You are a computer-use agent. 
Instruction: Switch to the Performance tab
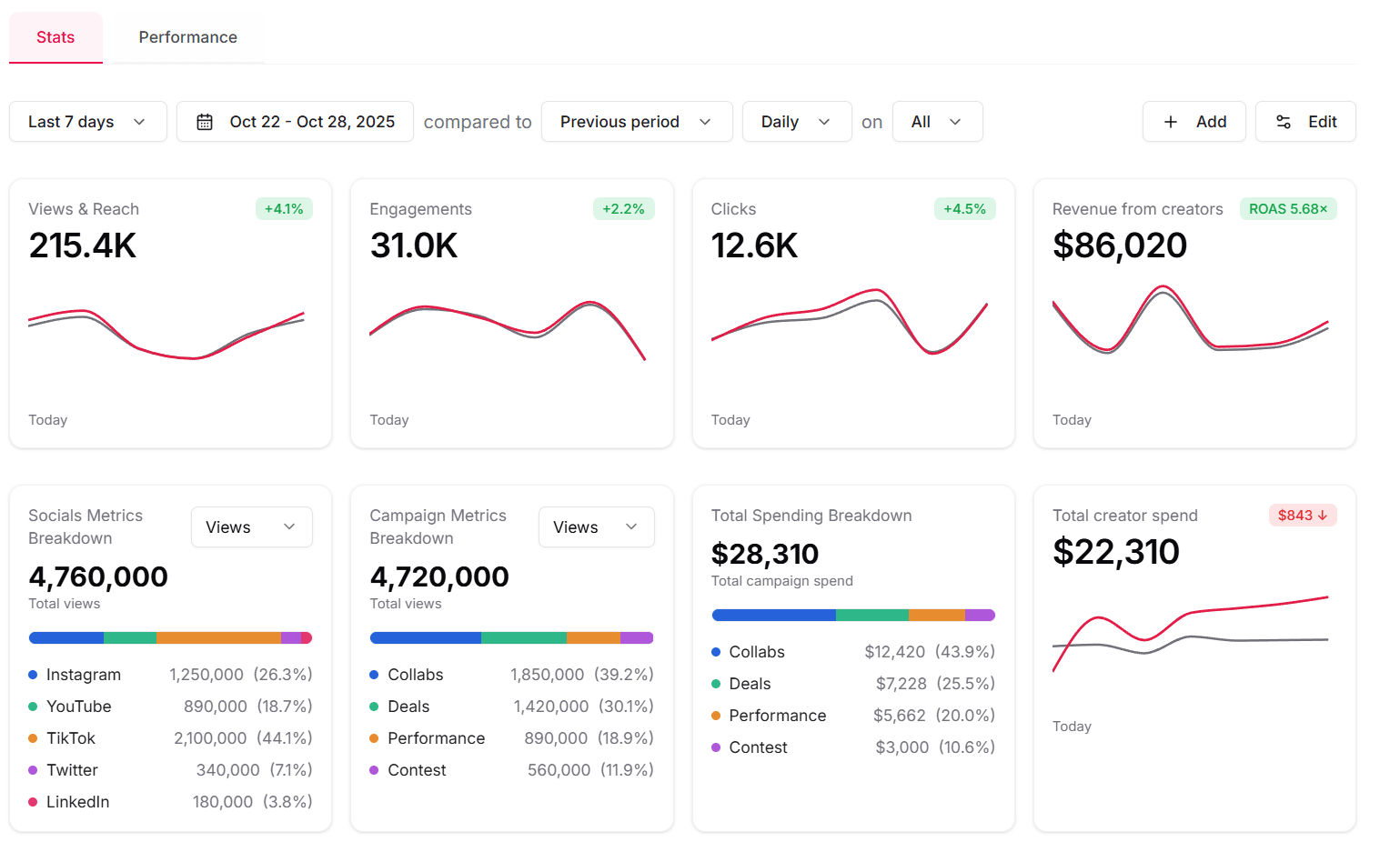[x=187, y=37]
